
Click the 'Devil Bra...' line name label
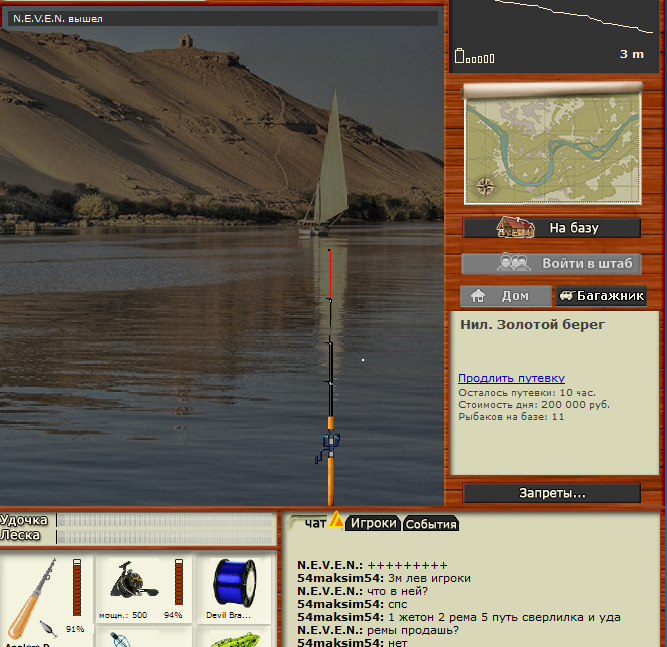pos(228,615)
